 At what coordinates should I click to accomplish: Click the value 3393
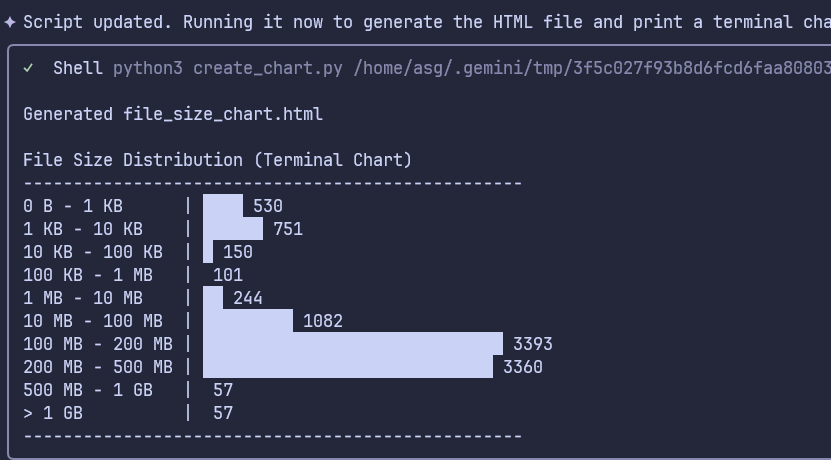point(532,344)
